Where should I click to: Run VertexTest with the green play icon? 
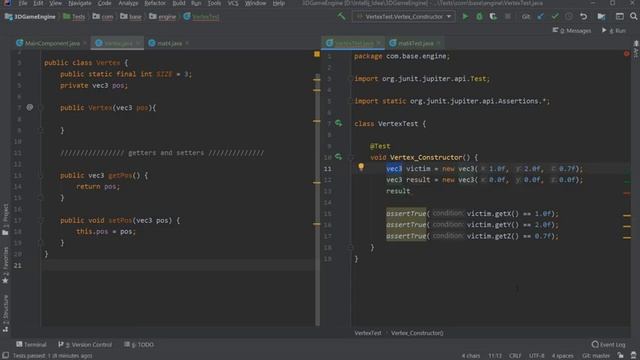[465, 17]
